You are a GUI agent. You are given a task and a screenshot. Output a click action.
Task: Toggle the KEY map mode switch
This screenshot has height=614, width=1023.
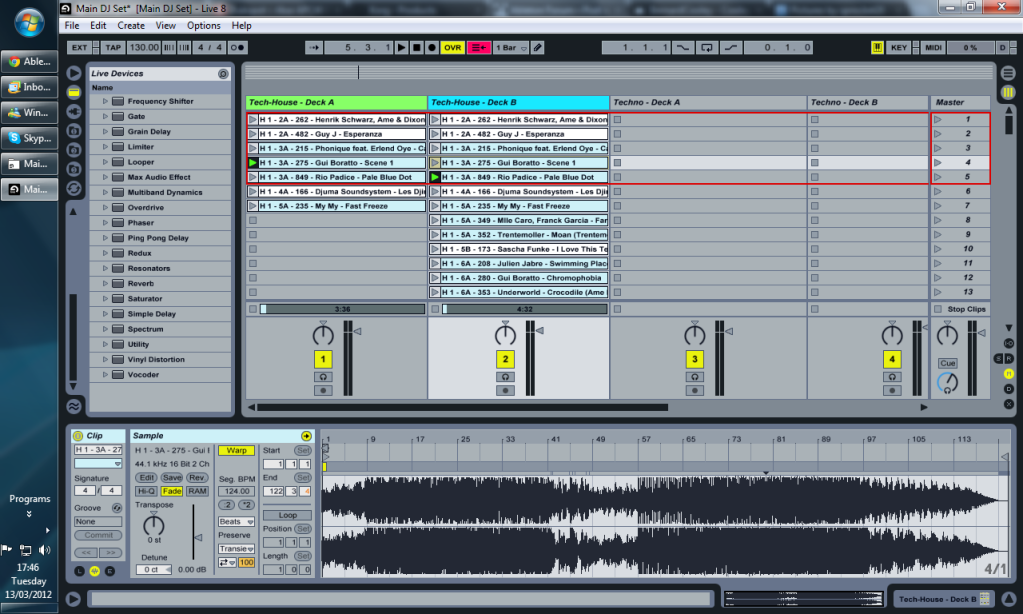tap(898, 48)
